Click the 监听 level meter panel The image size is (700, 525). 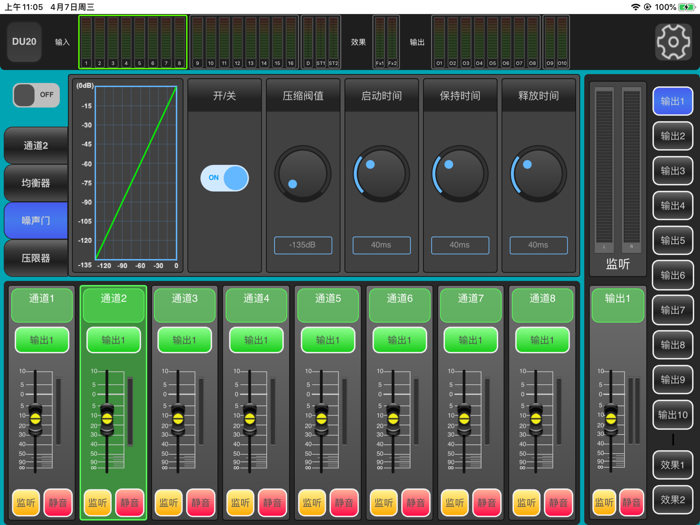coord(618,179)
